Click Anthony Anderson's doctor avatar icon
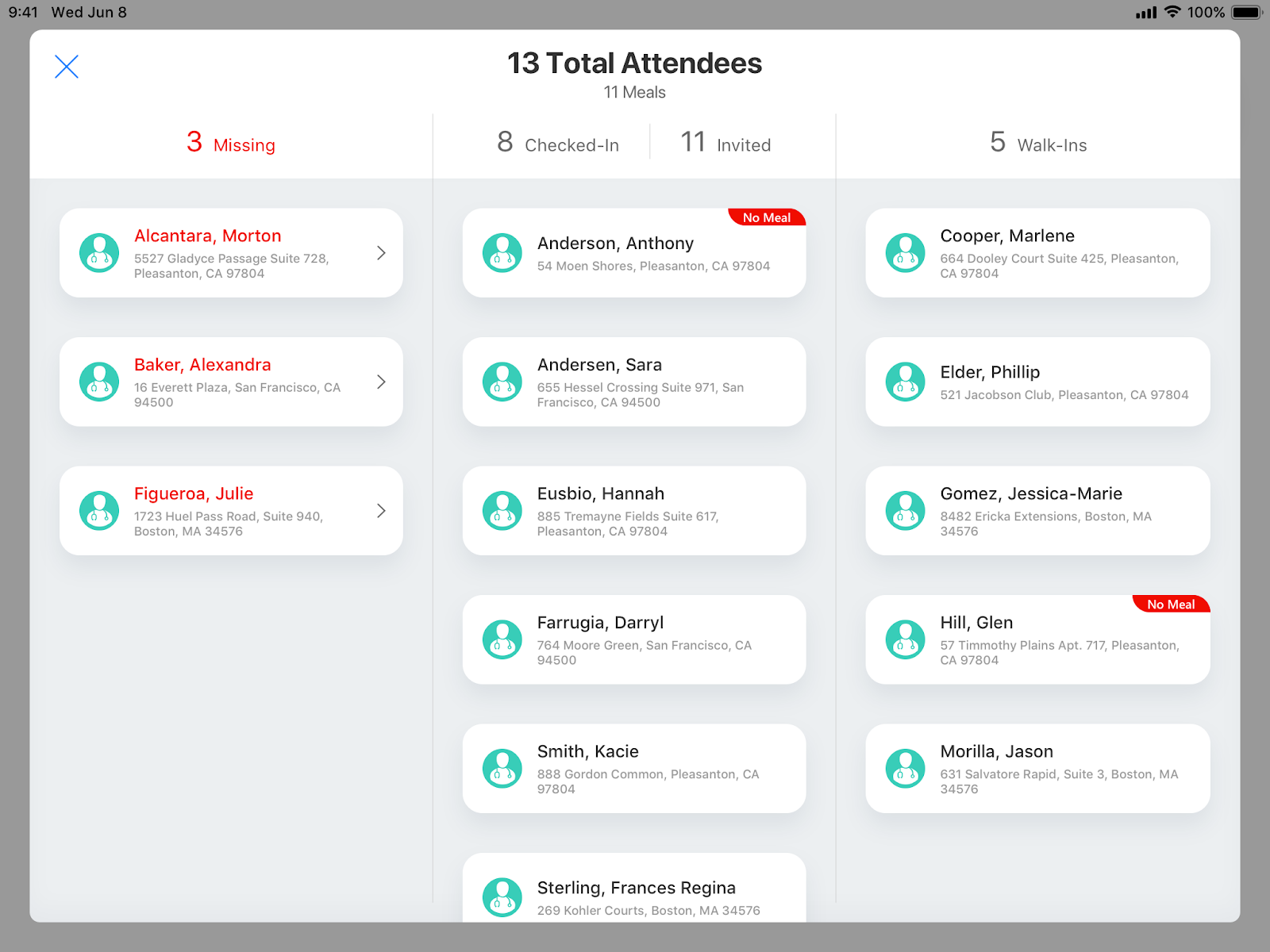Viewport: 1270px width, 952px height. pyautogui.click(x=502, y=253)
